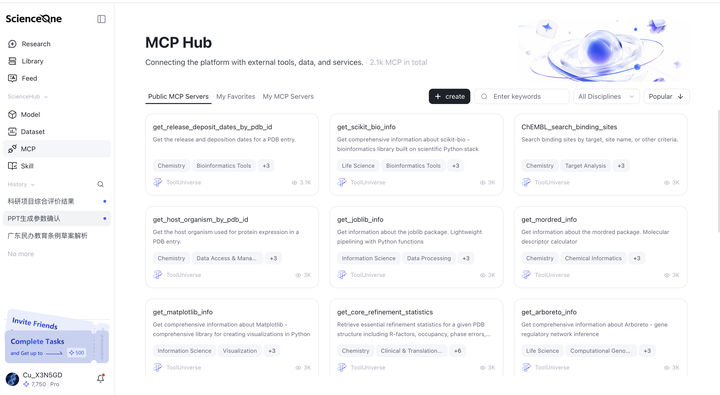Open history item 广东民办教育条例草案解析

tap(57, 236)
